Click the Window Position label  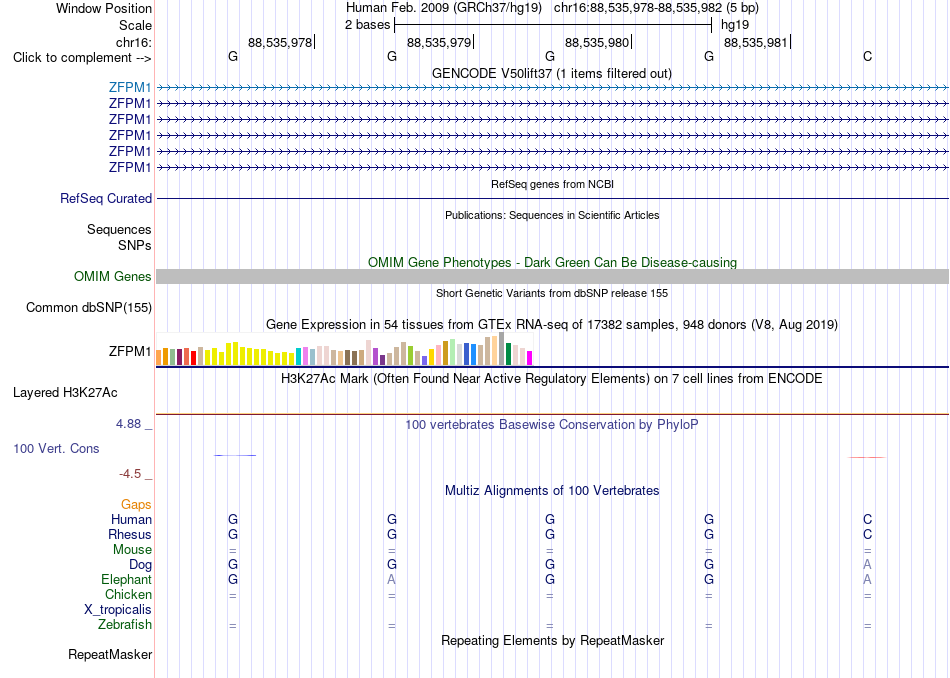click(104, 8)
